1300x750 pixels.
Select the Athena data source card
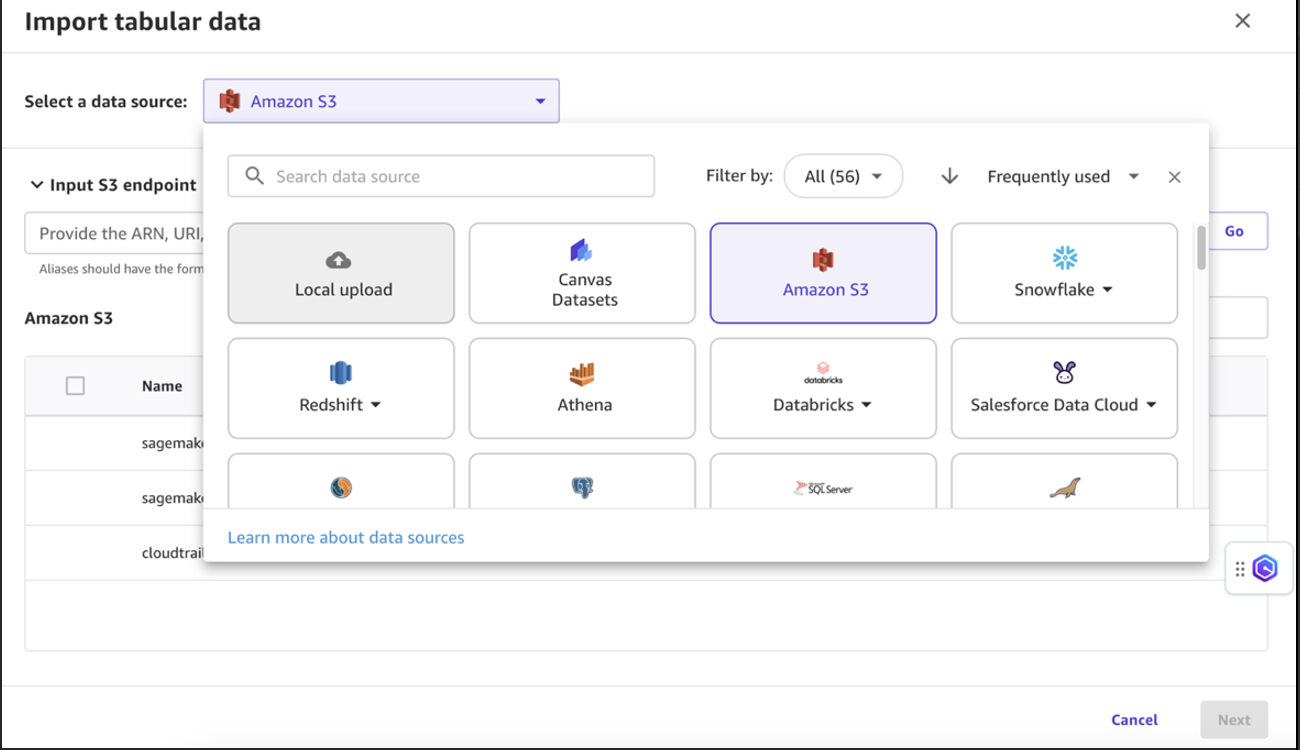[x=582, y=388]
